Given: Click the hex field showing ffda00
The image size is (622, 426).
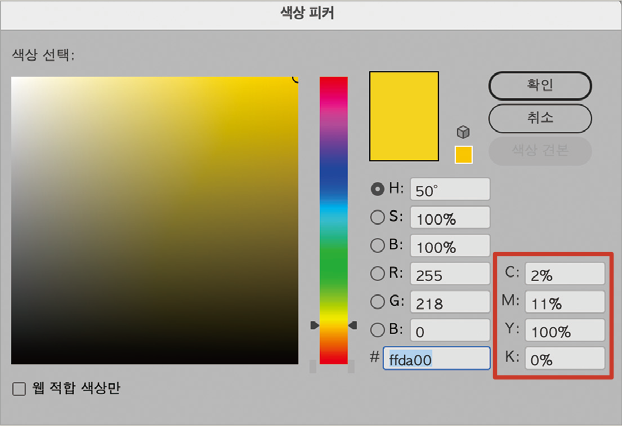Looking at the screenshot, I should 437,359.
